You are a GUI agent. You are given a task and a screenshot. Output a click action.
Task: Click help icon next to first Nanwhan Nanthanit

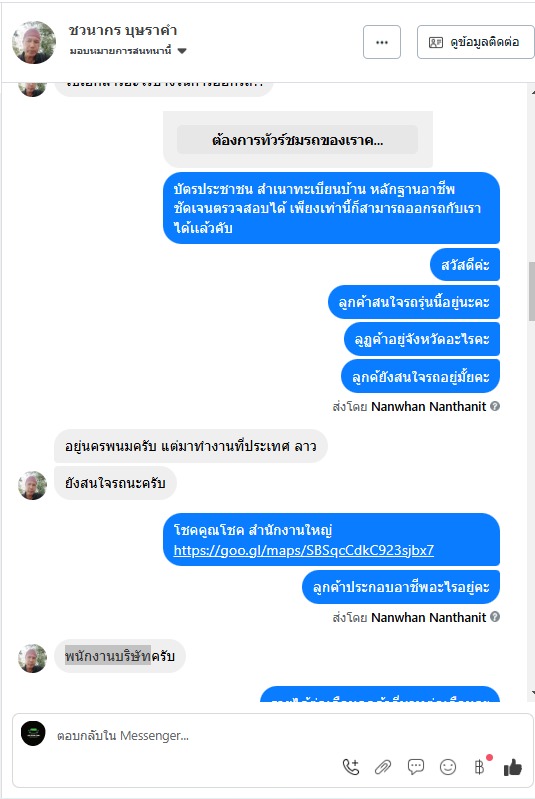pyautogui.click(x=495, y=406)
